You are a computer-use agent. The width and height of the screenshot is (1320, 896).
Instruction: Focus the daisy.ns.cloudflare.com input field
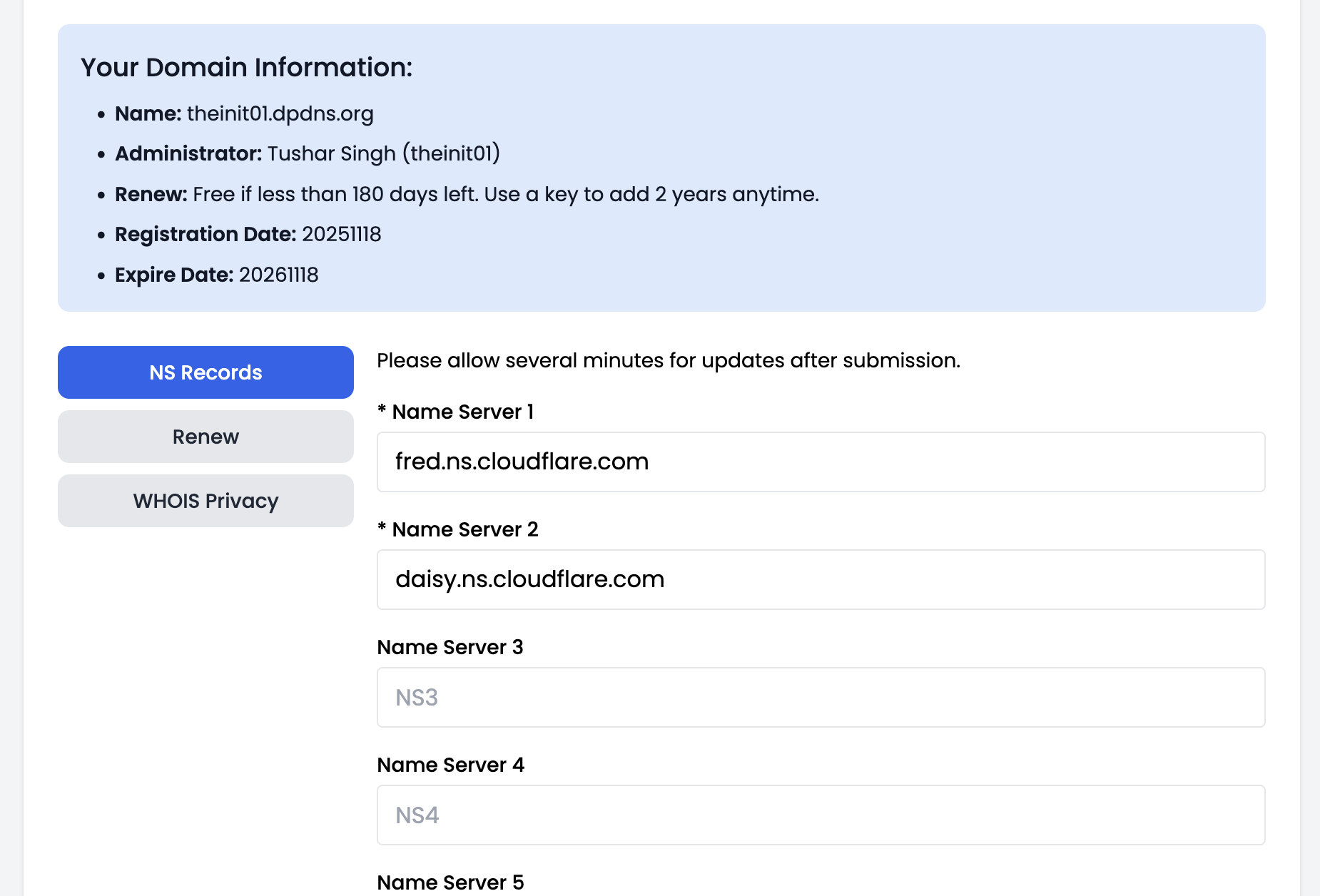coord(821,579)
